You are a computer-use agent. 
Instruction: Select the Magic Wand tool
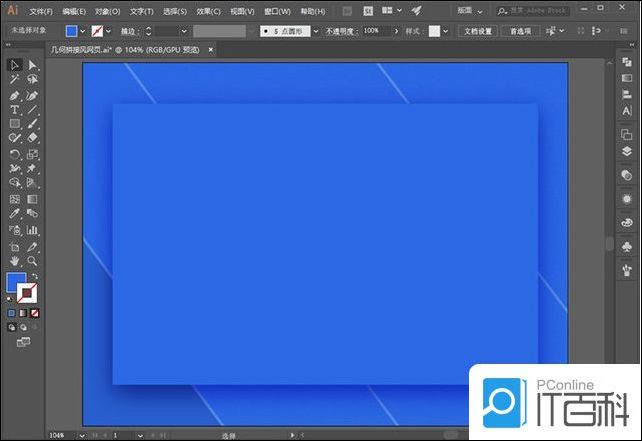[15, 79]
